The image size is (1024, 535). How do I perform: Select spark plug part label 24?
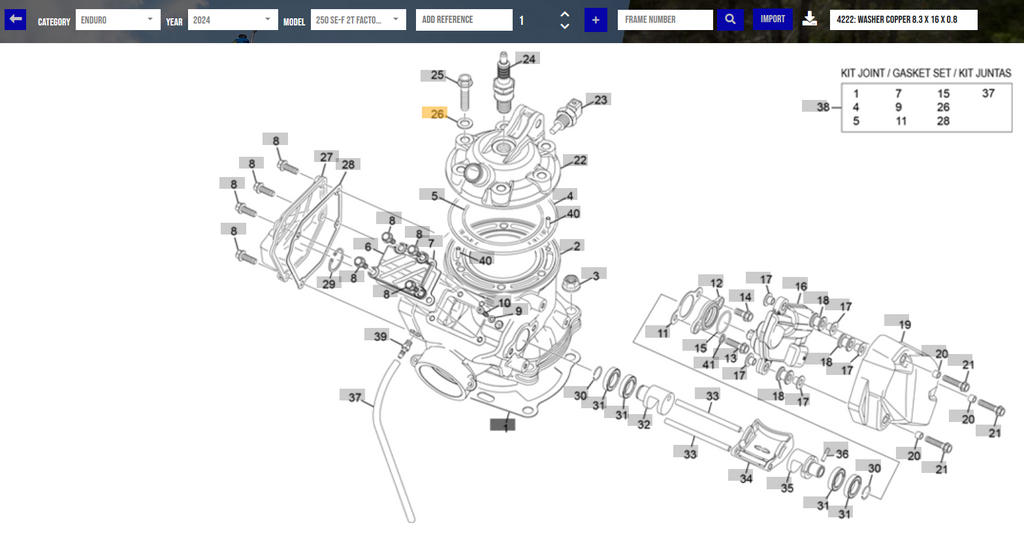[529, 59]
